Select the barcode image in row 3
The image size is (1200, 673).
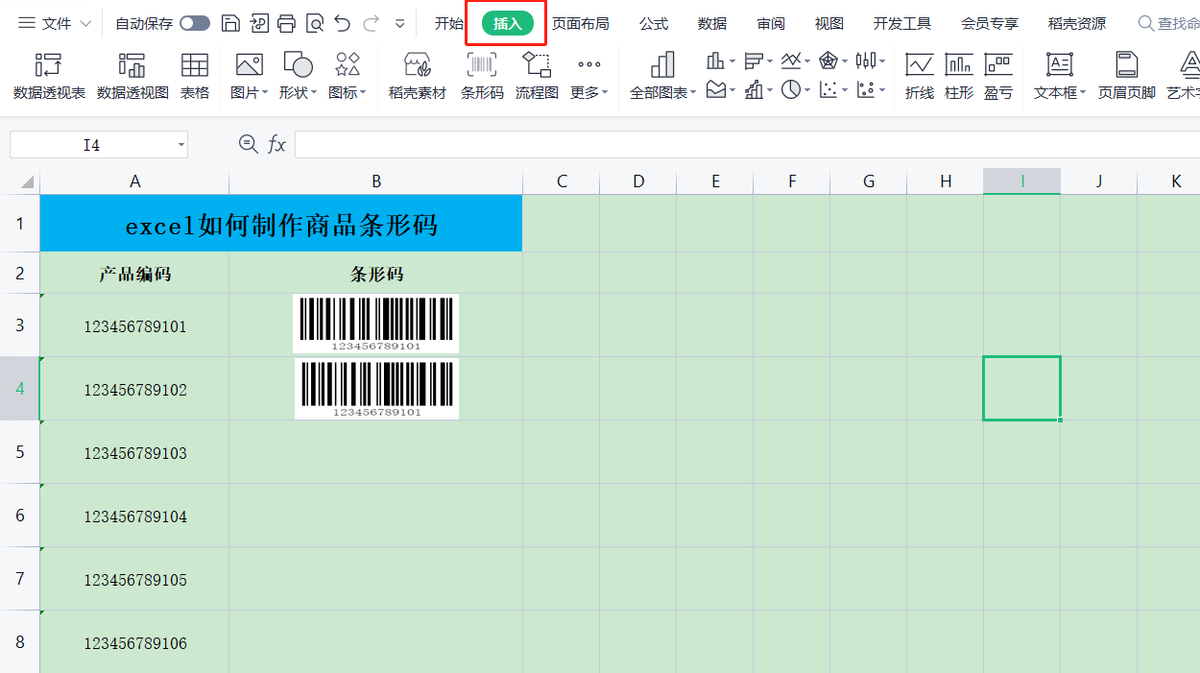click(376, 324)
